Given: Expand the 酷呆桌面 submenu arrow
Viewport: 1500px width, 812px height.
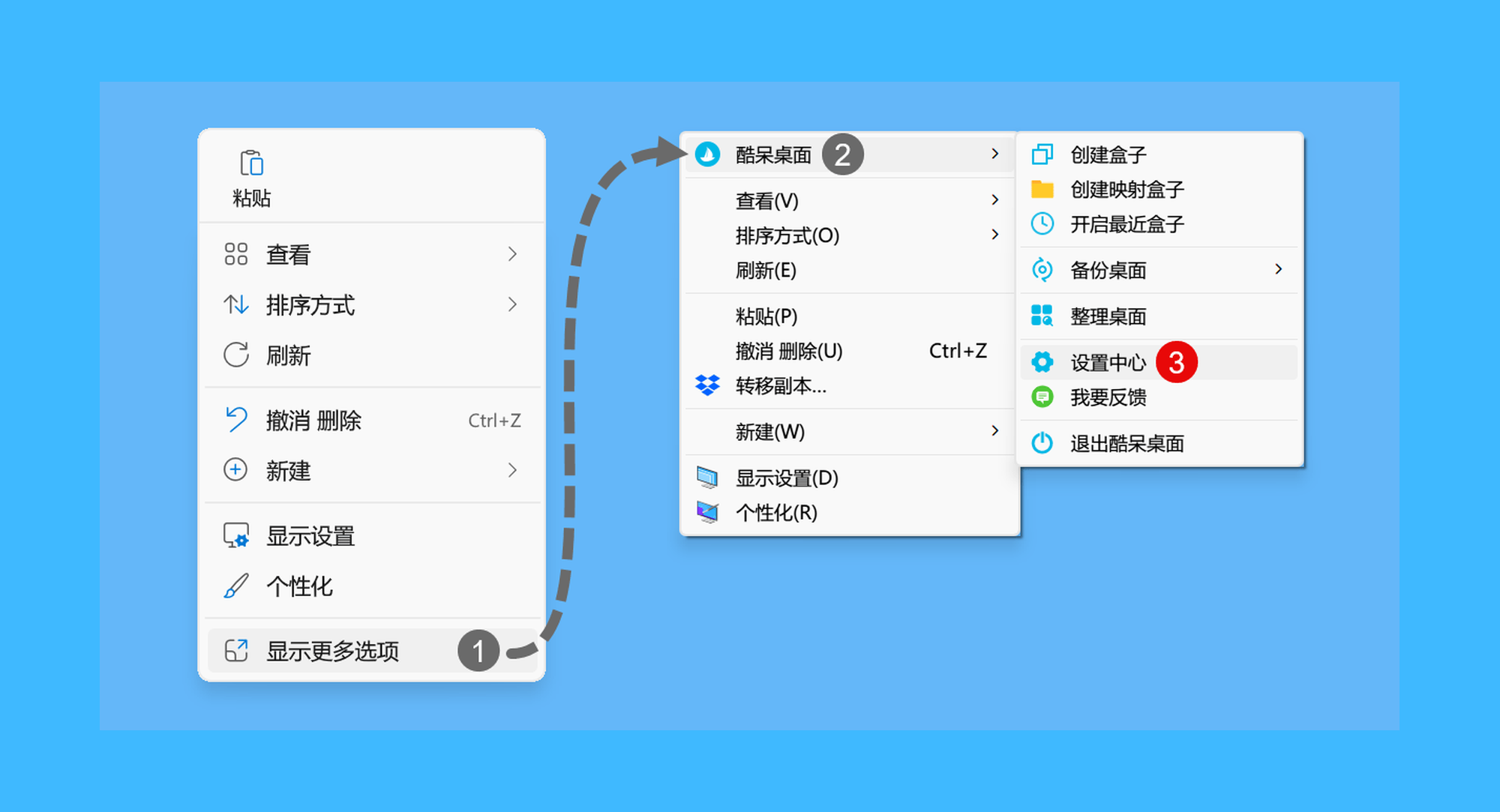Looking at the screenshot, I should 995,154.
